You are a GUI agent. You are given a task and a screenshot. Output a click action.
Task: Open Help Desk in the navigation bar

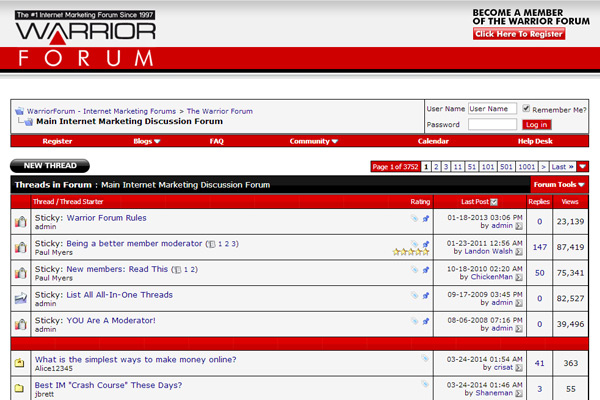(x=535, y=141)
